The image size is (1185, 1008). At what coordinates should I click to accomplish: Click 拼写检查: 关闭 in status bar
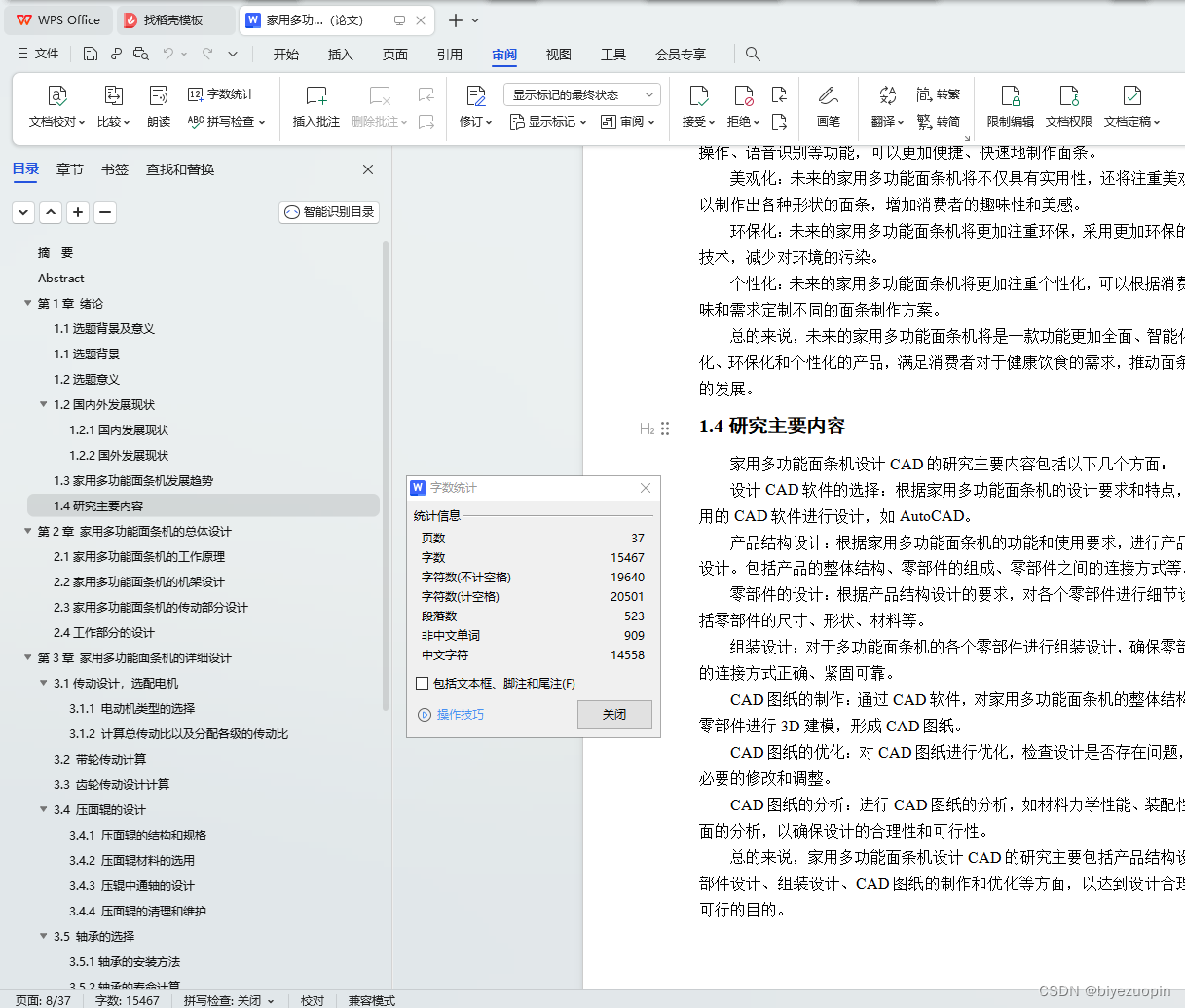point(229,1000)
